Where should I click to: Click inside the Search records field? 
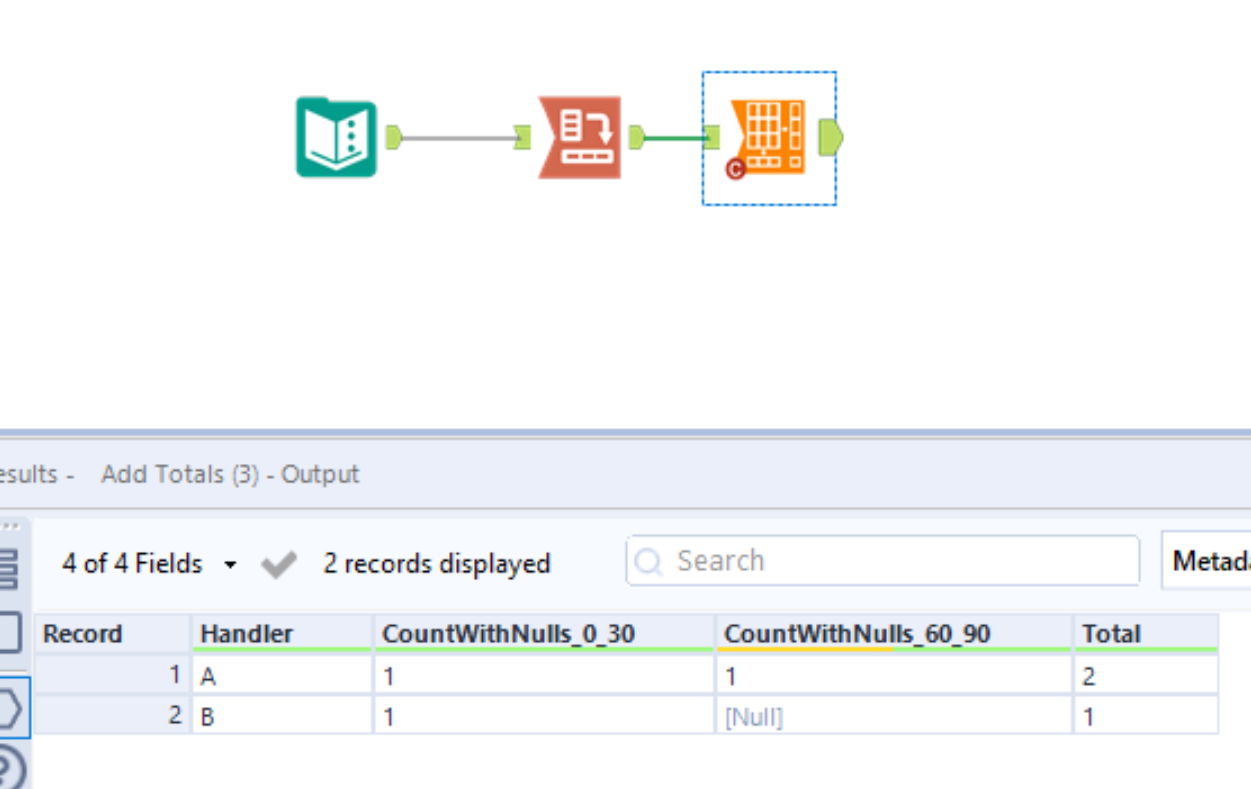coord(880,560)
